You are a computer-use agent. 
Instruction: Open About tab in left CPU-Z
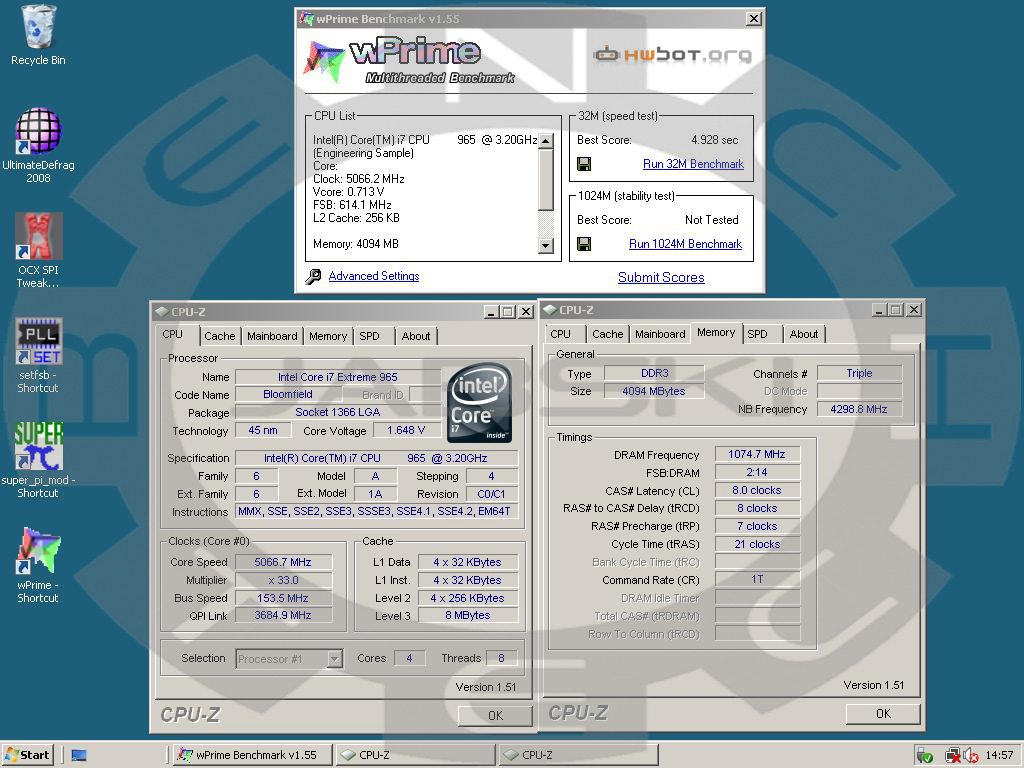(x=415, y=336)
